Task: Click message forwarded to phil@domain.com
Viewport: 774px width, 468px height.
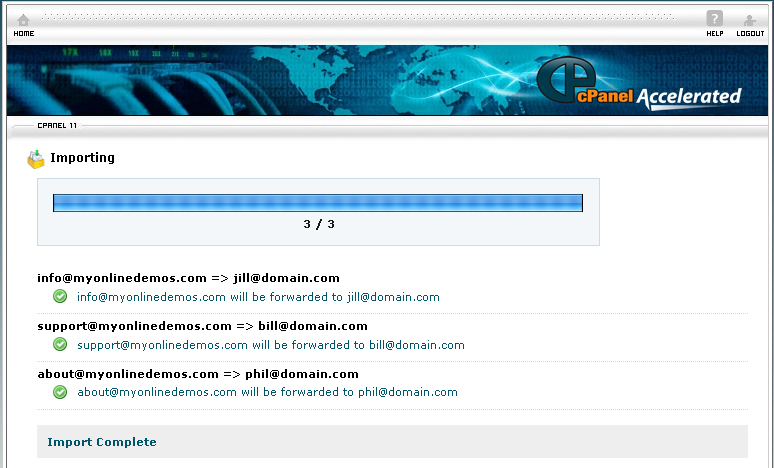Action: point(268,392)
